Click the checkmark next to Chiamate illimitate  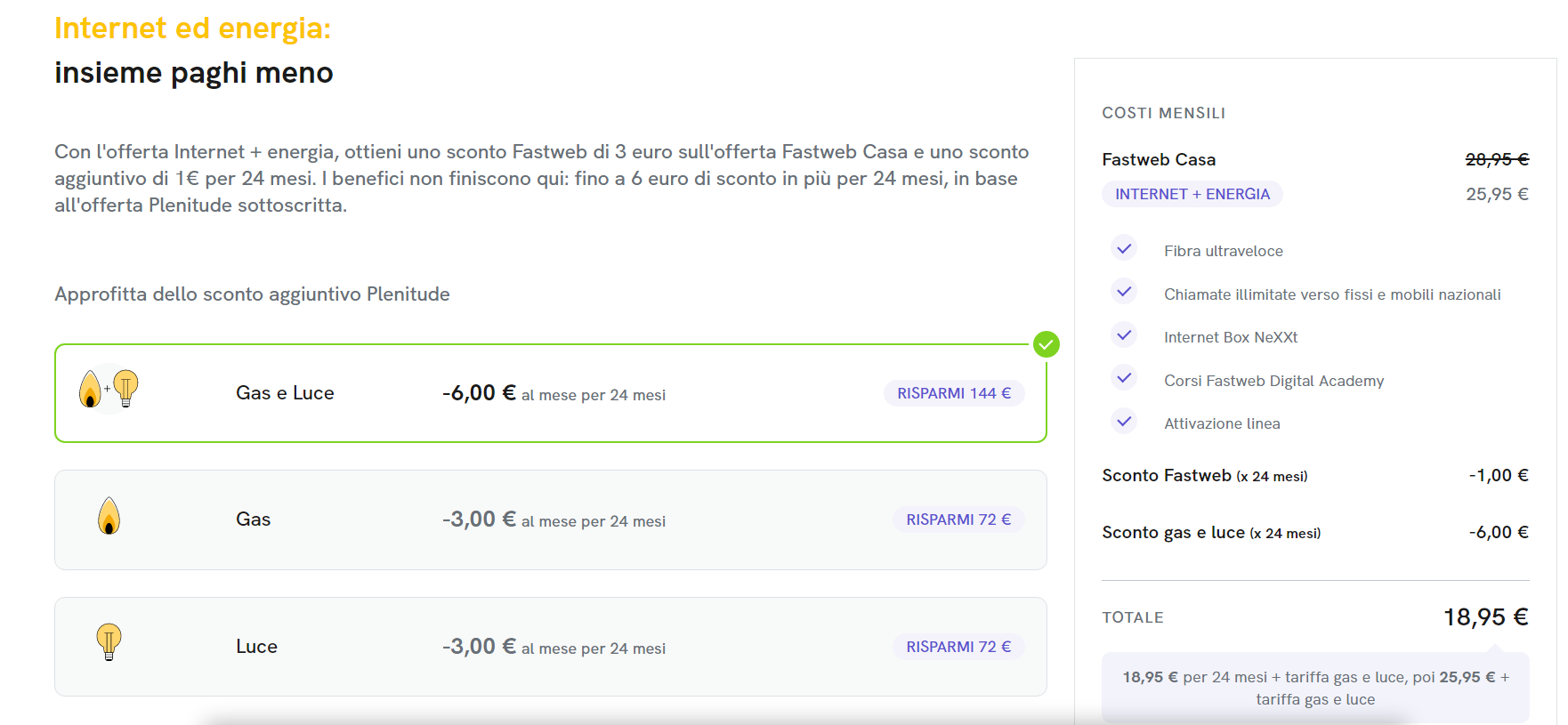[x=1125, y=292]
